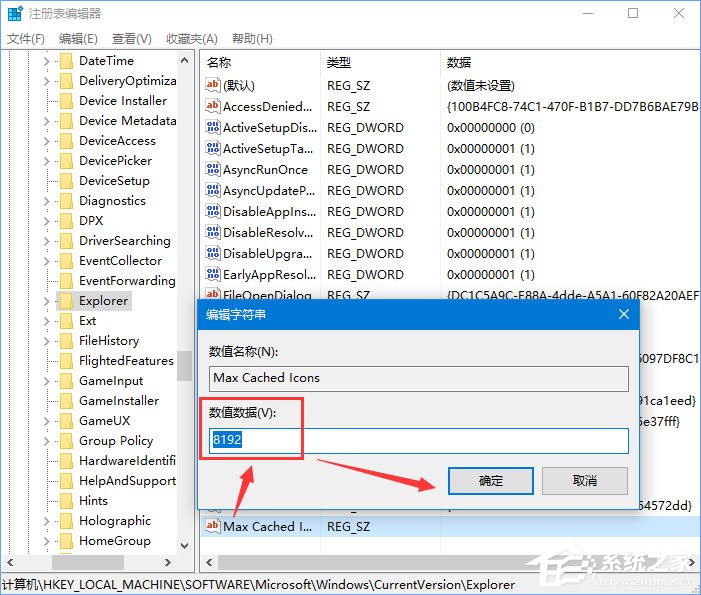
Task: Select the EventCollector tree item
Action: click(120, 261)
